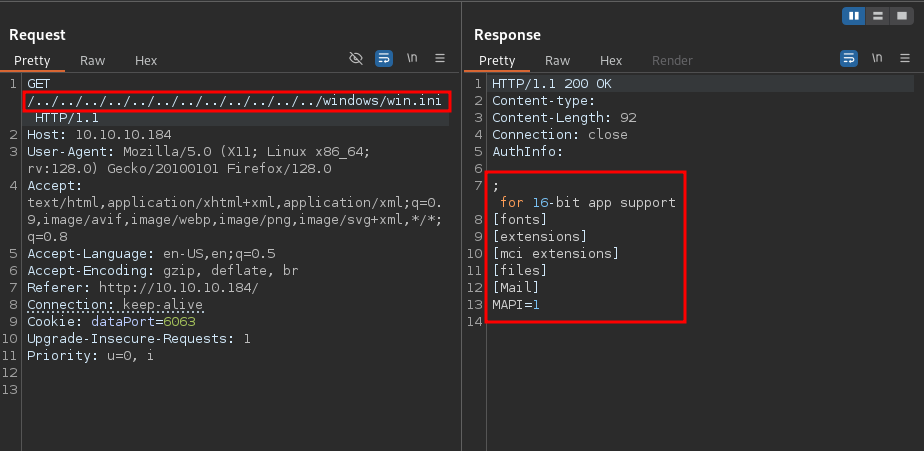Screen dimensions: 924x451
Task: Open Request panel options hamburger menu
Action: coord(440,59)
